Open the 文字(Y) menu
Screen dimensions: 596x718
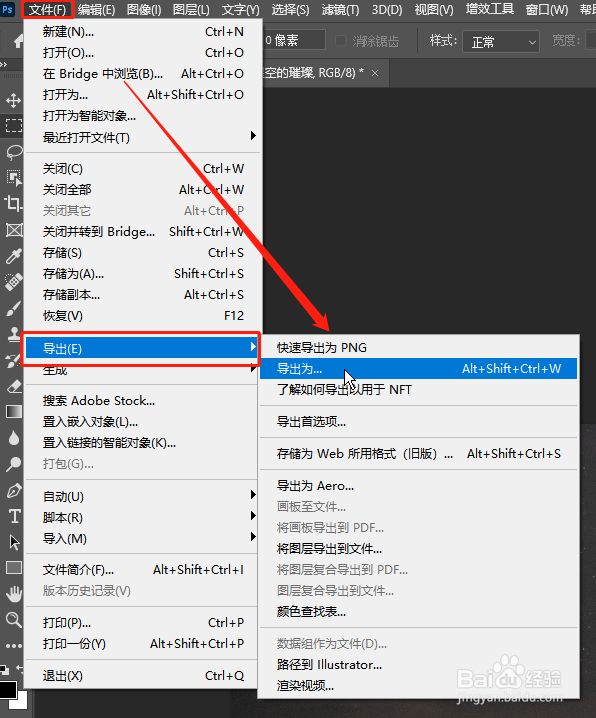(240, 9)
